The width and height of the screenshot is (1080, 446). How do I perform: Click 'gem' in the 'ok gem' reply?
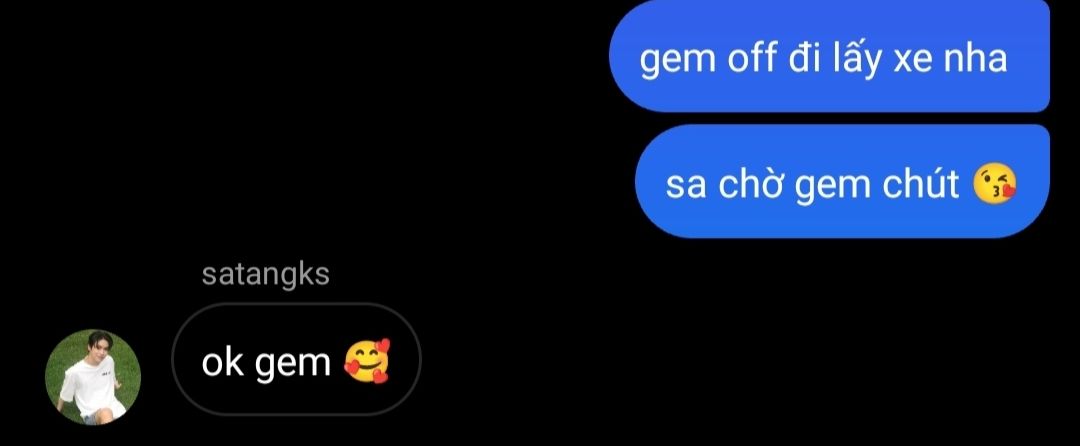pyautogui.click(x=293, y=365)
